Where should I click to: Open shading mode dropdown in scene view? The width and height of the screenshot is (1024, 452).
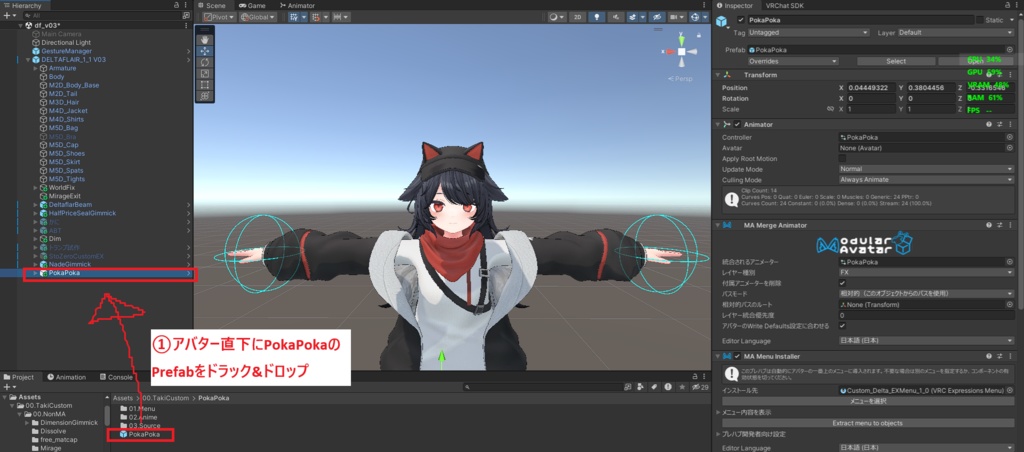coord(556,17)
